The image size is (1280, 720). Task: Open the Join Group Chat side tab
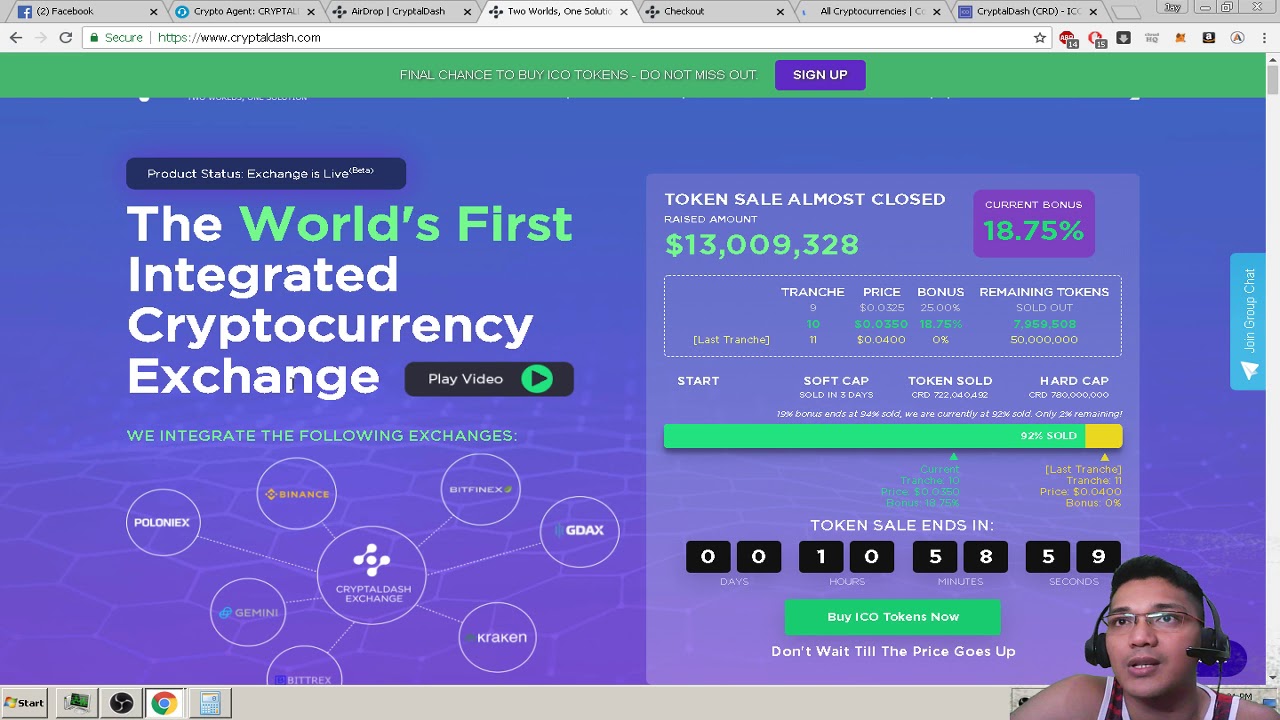coord(1248,321)
